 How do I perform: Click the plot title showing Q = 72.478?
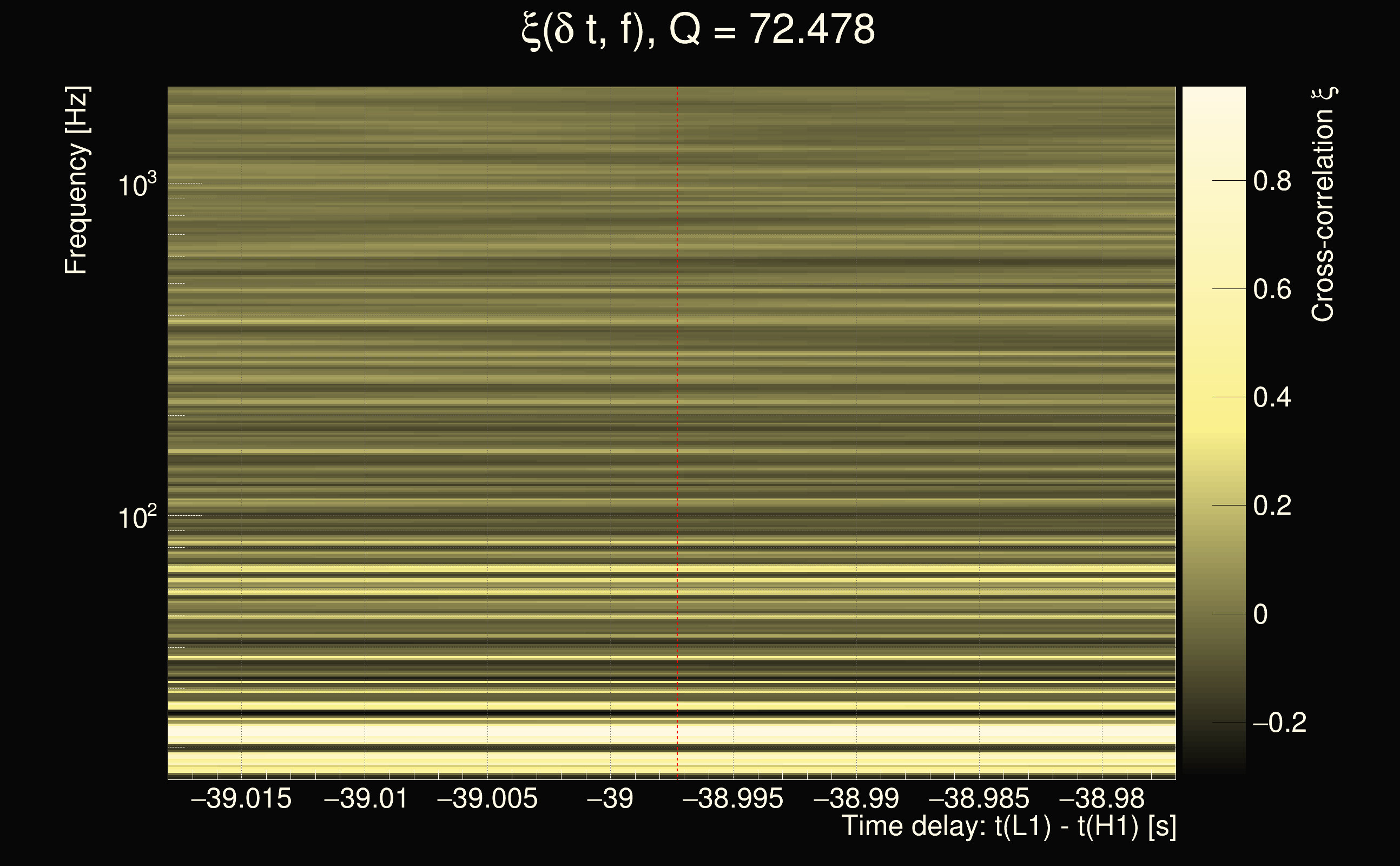[x=698, y=30]
